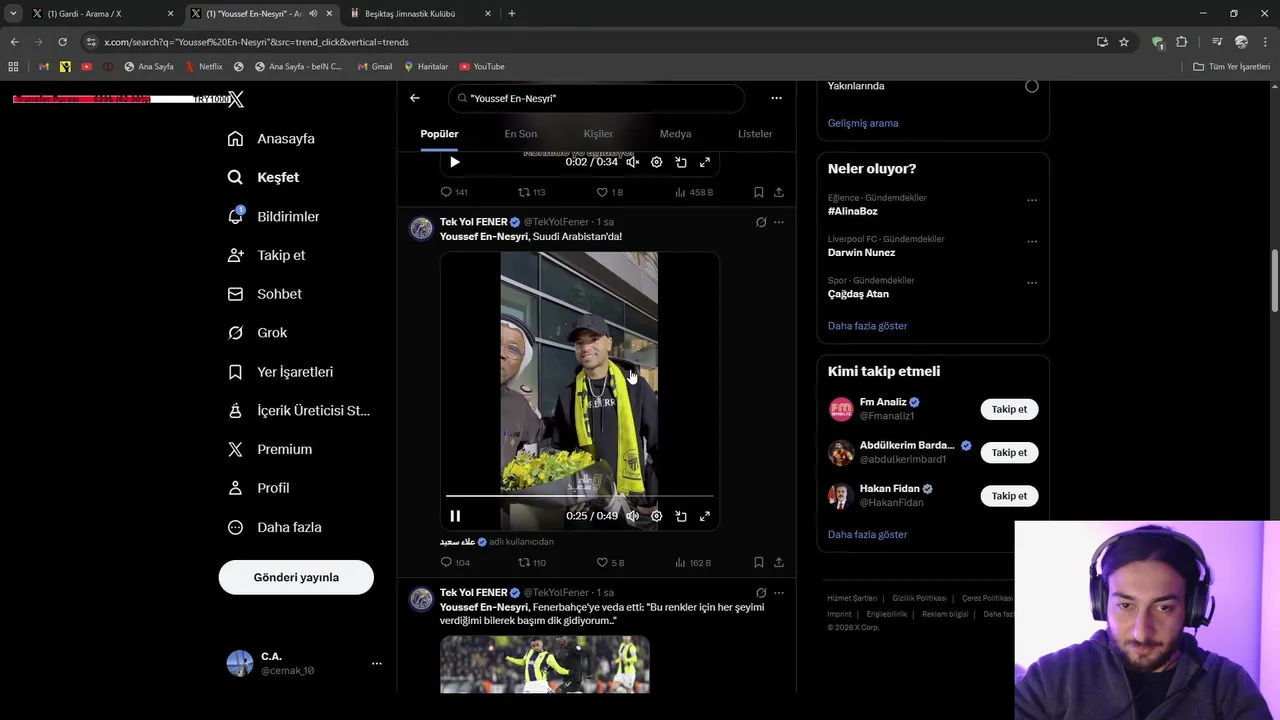Screen dimensions: 1280x720
Task: Open Keşfet in the sidebar
Action: point(264,177)
